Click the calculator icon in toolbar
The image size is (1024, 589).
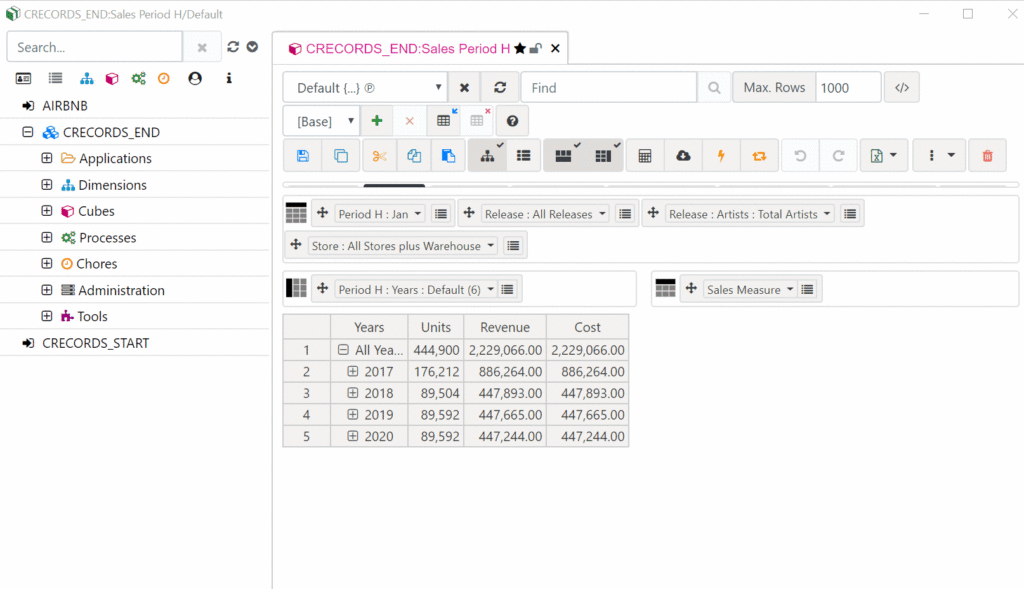point(645,156)
